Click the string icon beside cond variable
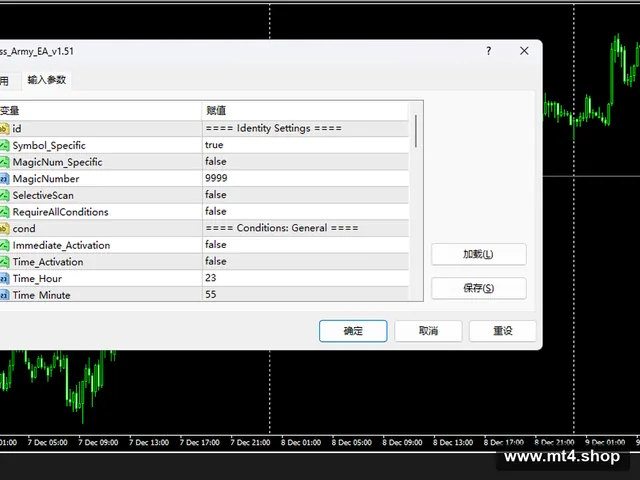Viewport: 640px width, 480px height. (4, 229)
